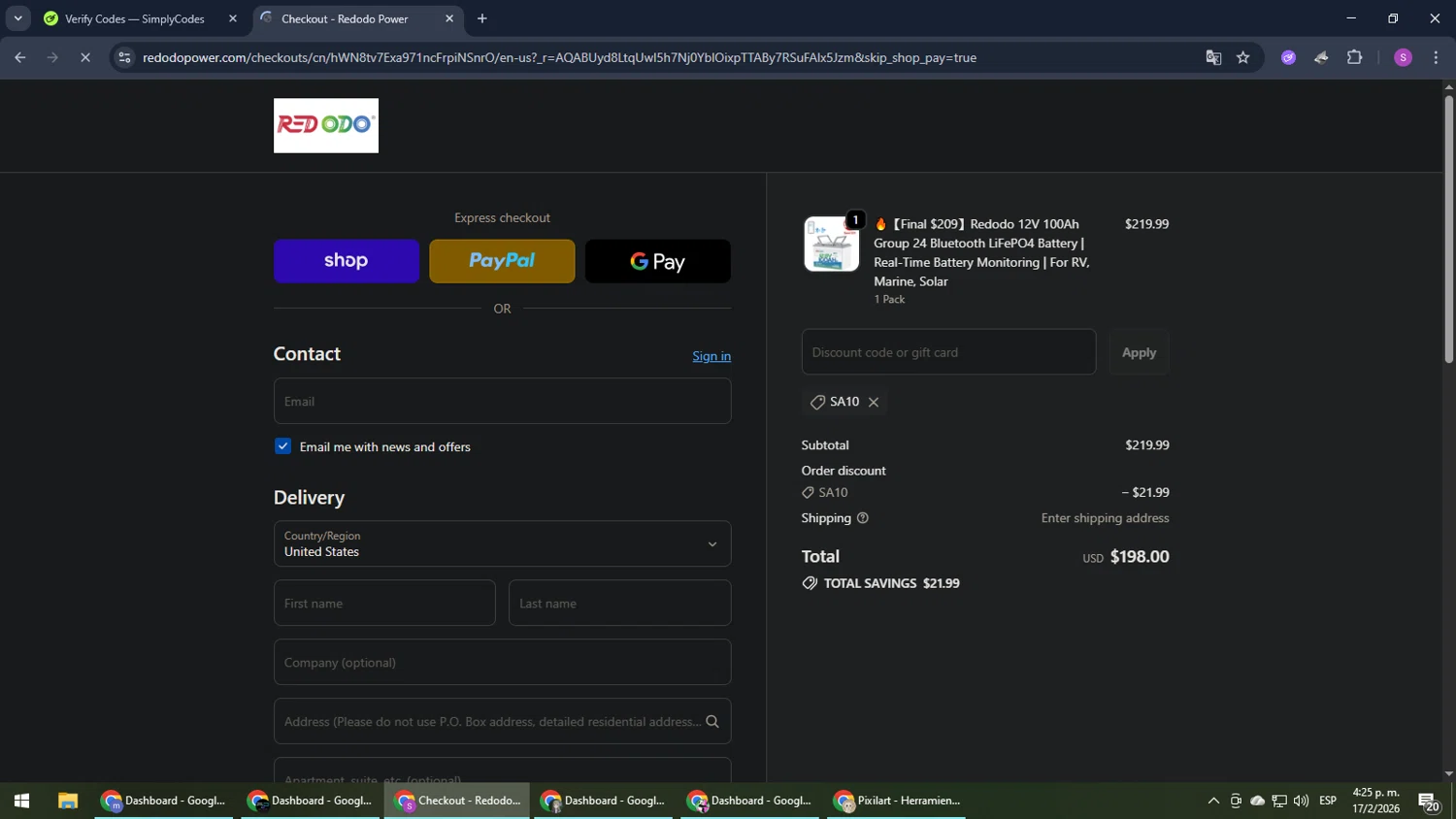Show hidden system tray icons
The width and height of the screenshot is (1456, 819).
[1213, 801]
